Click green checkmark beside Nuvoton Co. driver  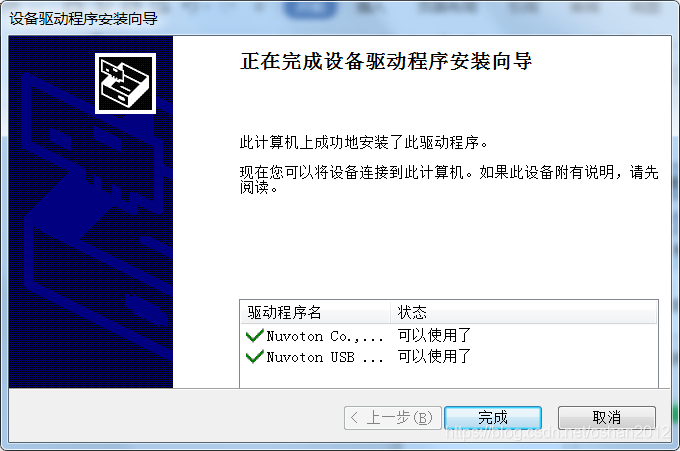point(255,335)
